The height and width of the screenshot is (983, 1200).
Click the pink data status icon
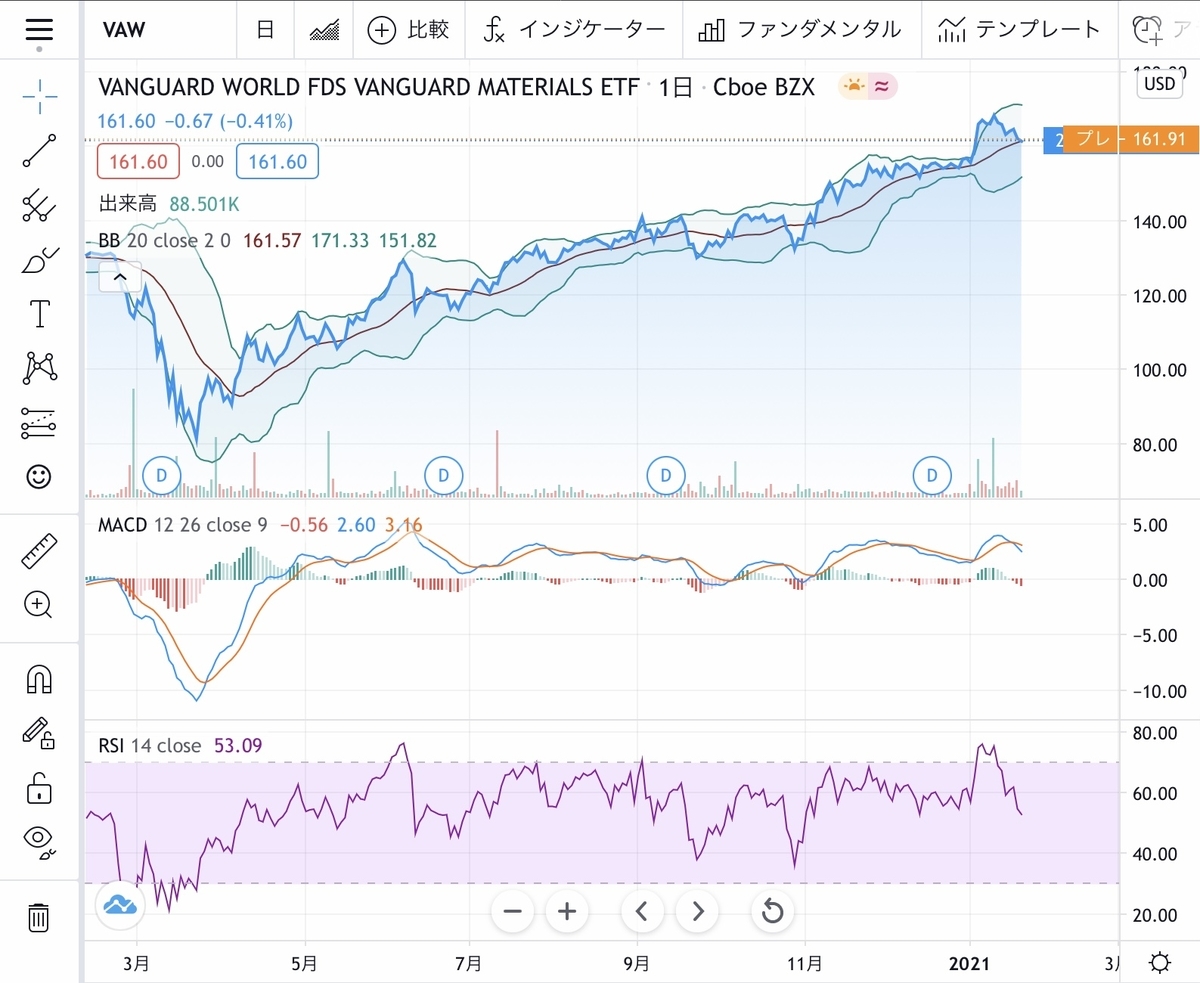coord(882,87)
